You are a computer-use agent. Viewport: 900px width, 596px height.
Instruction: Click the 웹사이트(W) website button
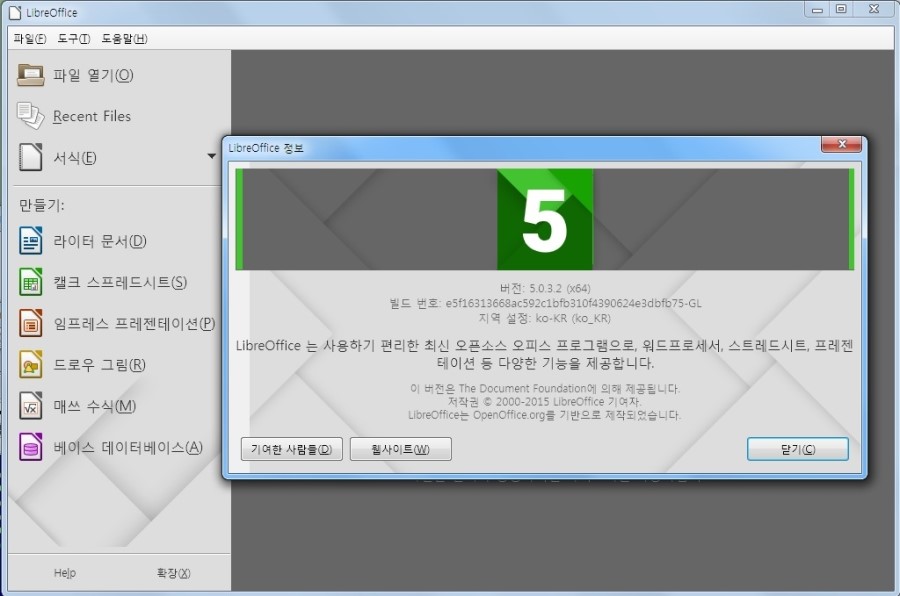(x=401, y=449)
